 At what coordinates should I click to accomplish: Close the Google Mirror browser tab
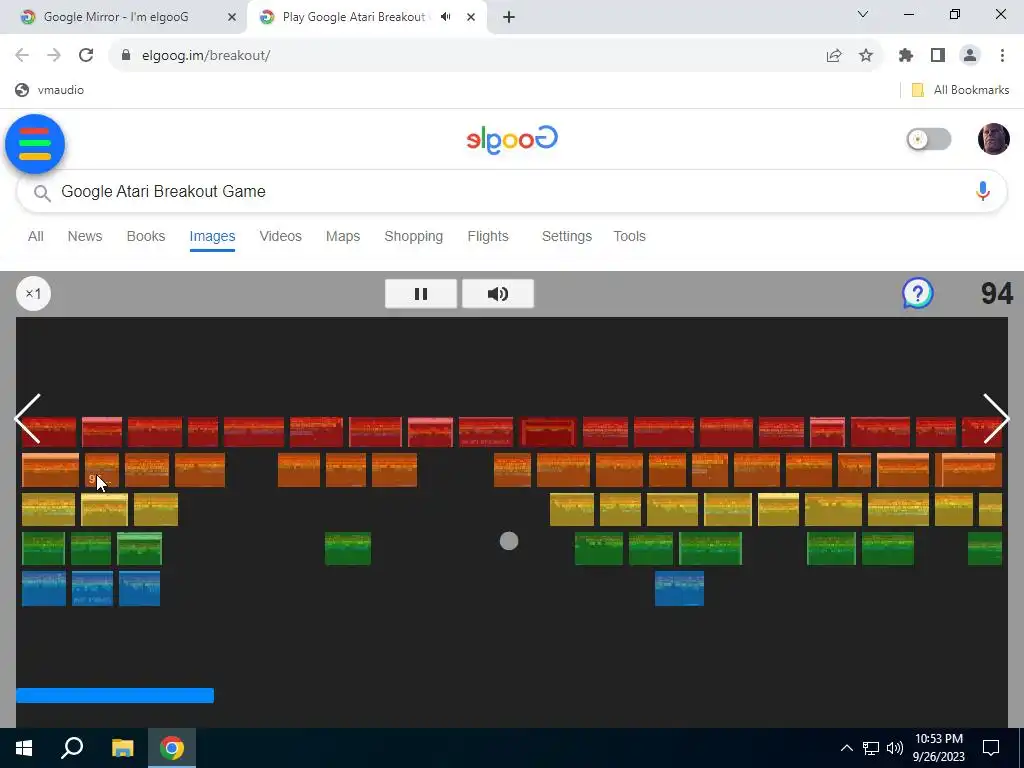[232, 18]
